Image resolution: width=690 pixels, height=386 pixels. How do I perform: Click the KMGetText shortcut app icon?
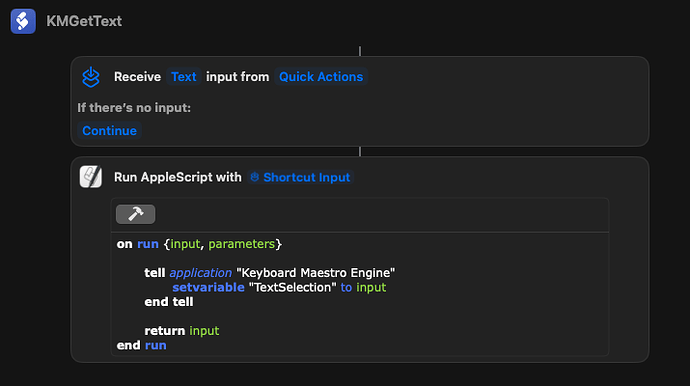coord(23,21)
